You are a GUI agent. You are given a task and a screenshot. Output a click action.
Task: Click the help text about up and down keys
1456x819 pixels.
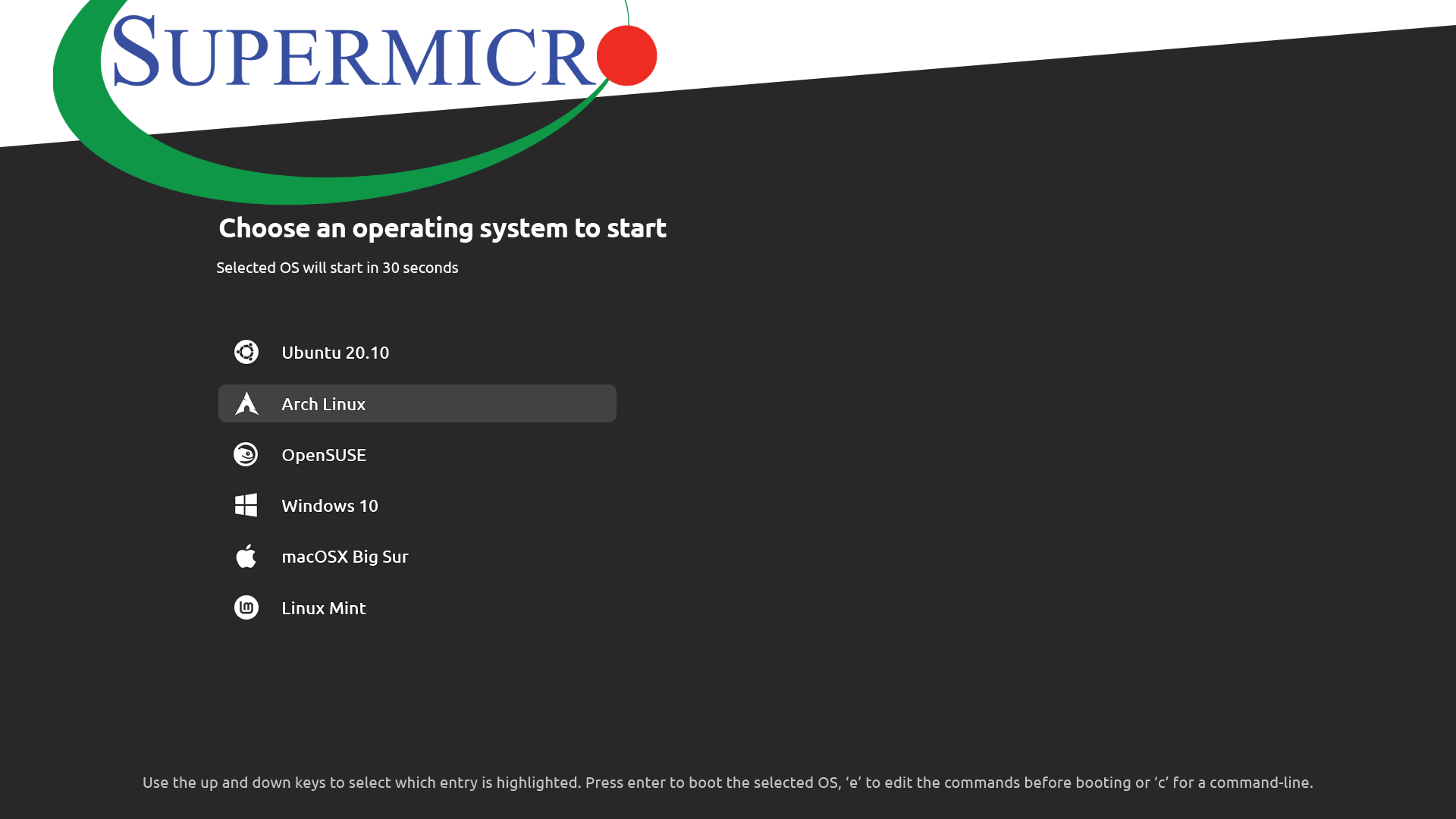click(x=728, y=783)
